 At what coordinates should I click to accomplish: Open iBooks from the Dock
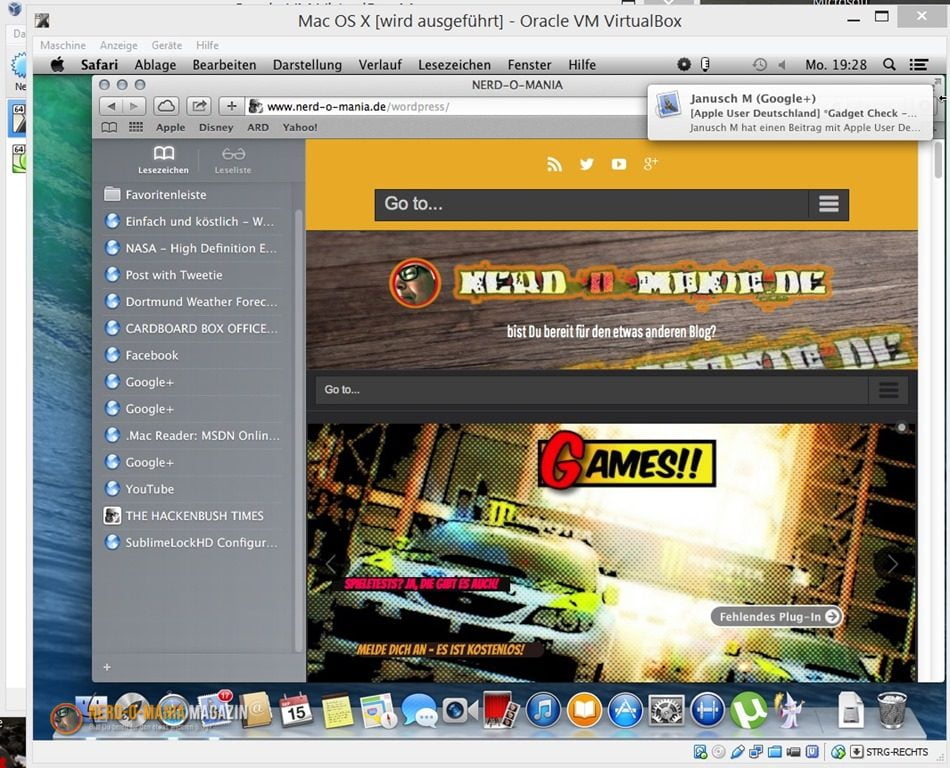click(584, 710)
